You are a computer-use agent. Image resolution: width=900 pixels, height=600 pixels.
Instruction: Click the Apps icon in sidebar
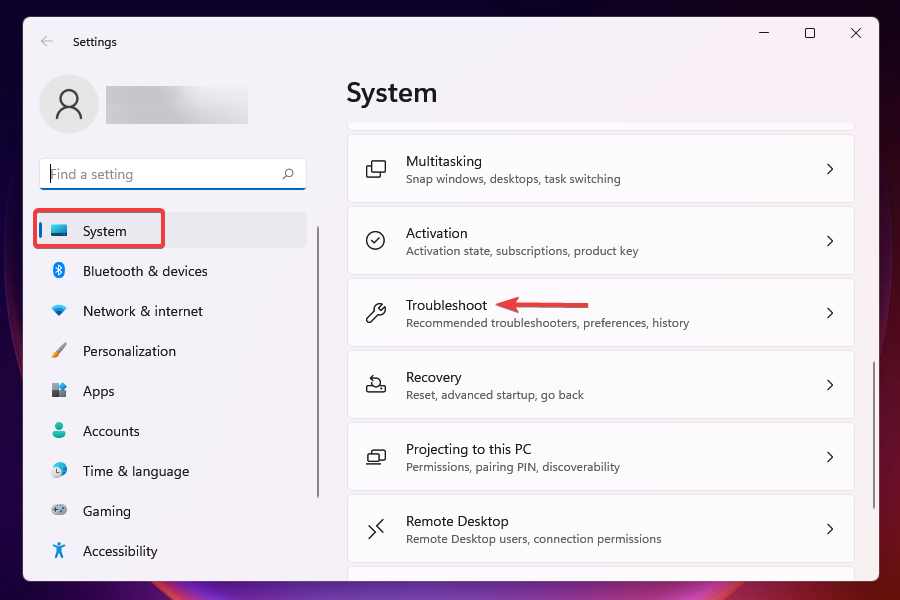pos(59,391)
